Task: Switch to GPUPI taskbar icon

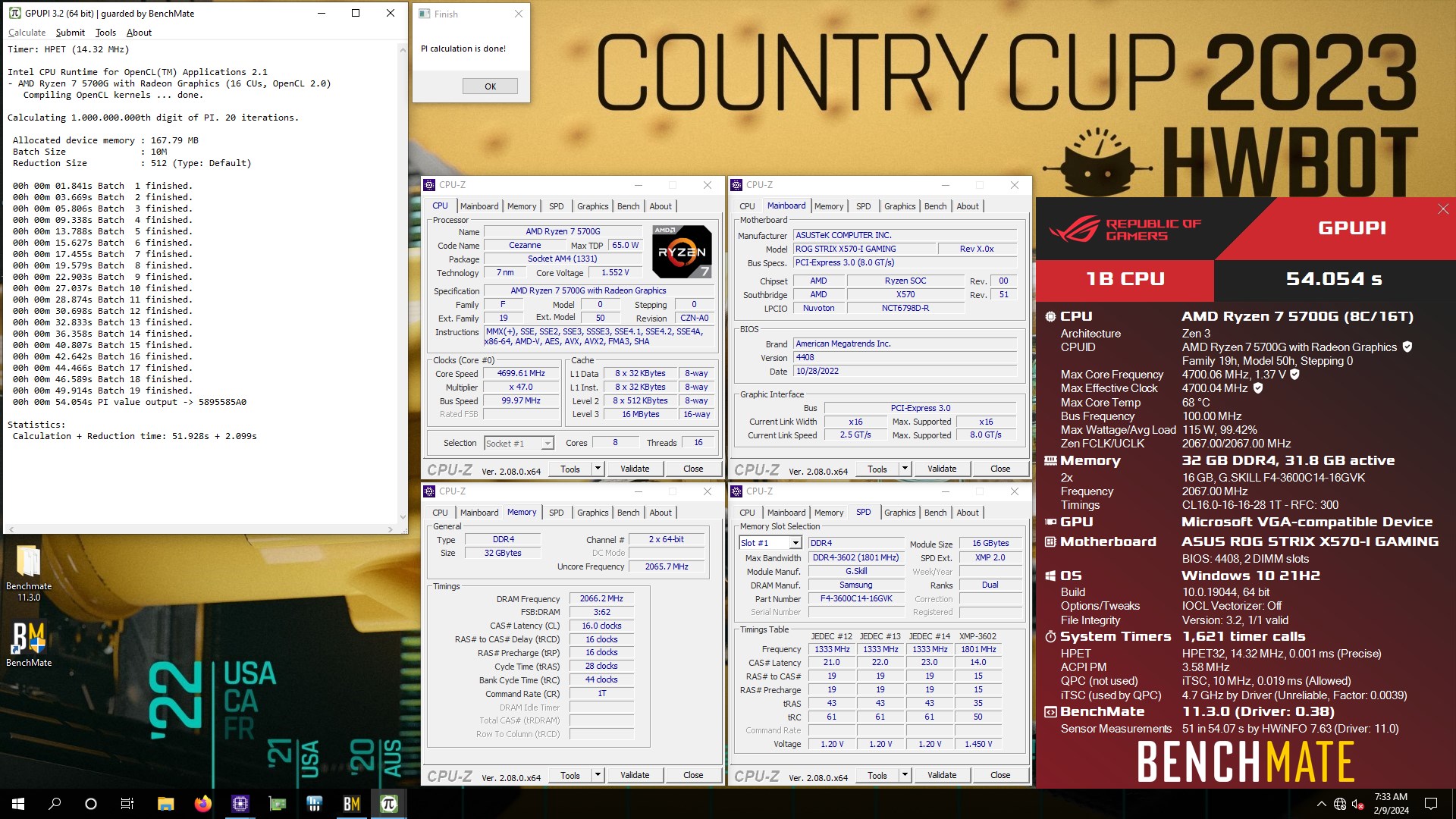Action: [x=388, y=804]
